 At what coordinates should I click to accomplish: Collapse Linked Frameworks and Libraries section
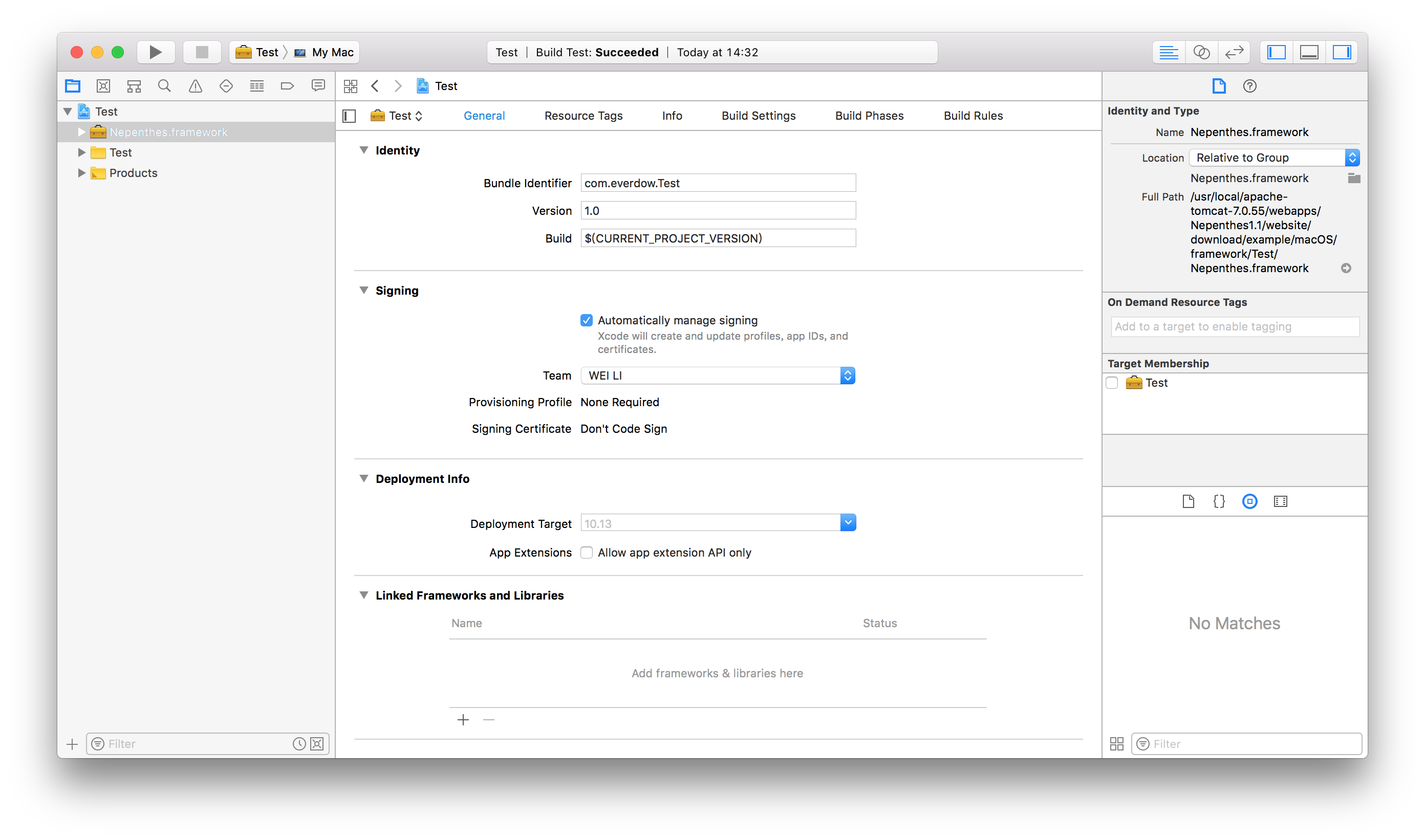pos(363,595)
